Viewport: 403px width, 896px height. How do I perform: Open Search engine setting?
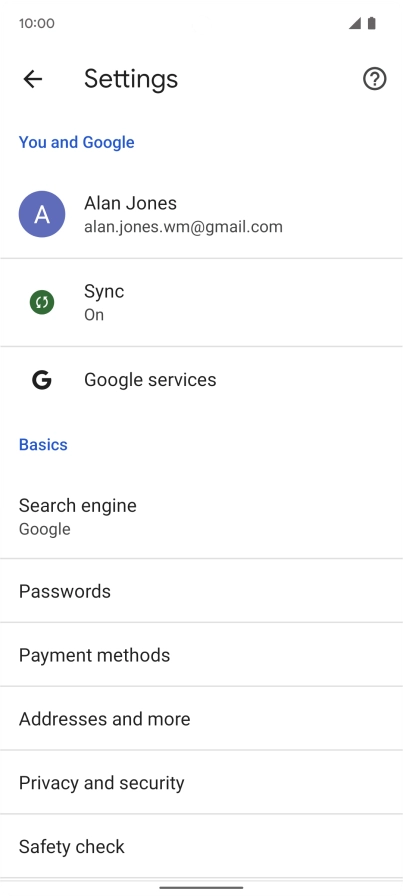point(201,517)
